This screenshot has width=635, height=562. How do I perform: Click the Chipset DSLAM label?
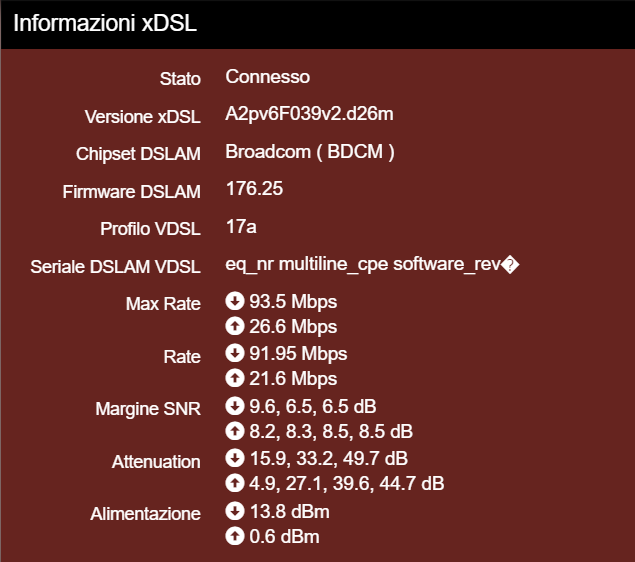pyautogui.click(x=138, y=154)
